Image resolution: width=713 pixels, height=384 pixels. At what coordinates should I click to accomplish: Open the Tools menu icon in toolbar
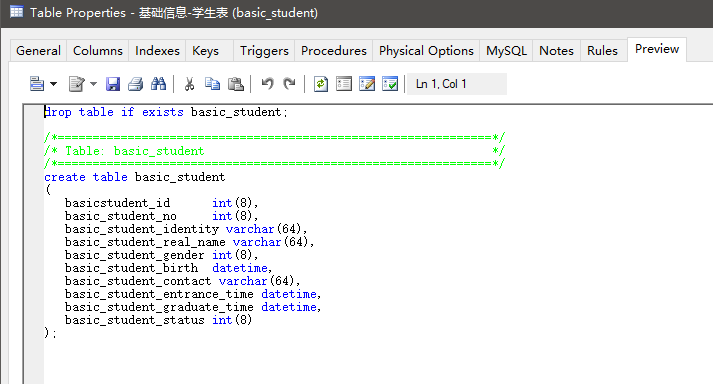[37, 84]
